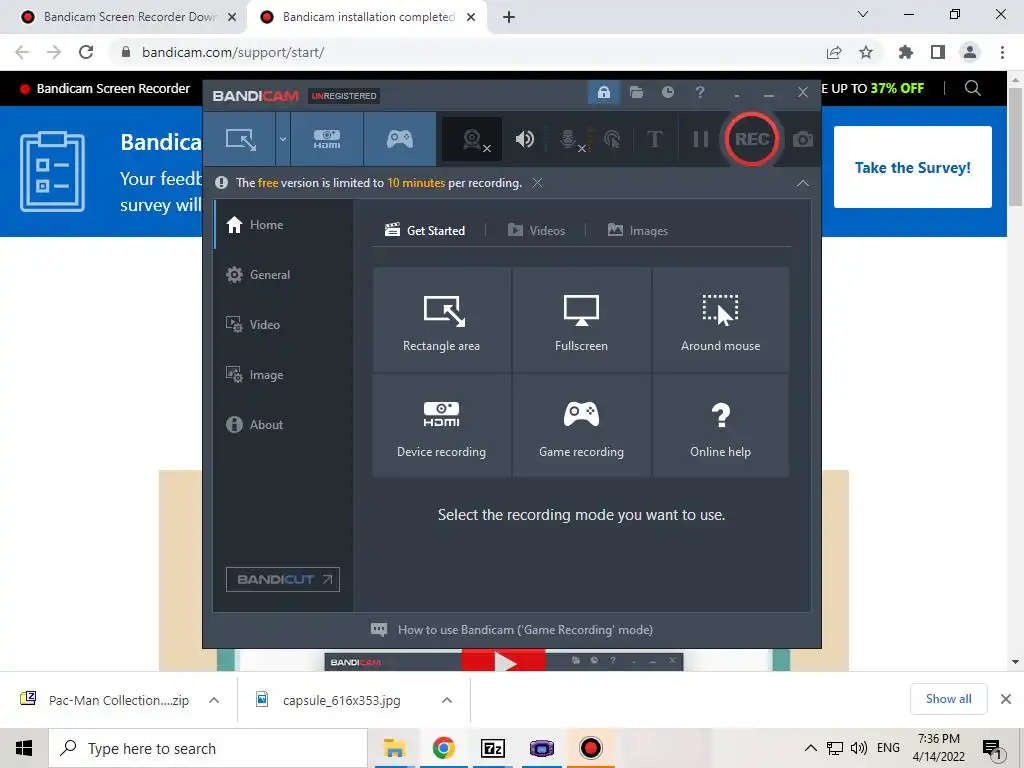Screen dimensions: 1024x768
Task: Take screenshot with camera icon
Action: tap(803, 139)
